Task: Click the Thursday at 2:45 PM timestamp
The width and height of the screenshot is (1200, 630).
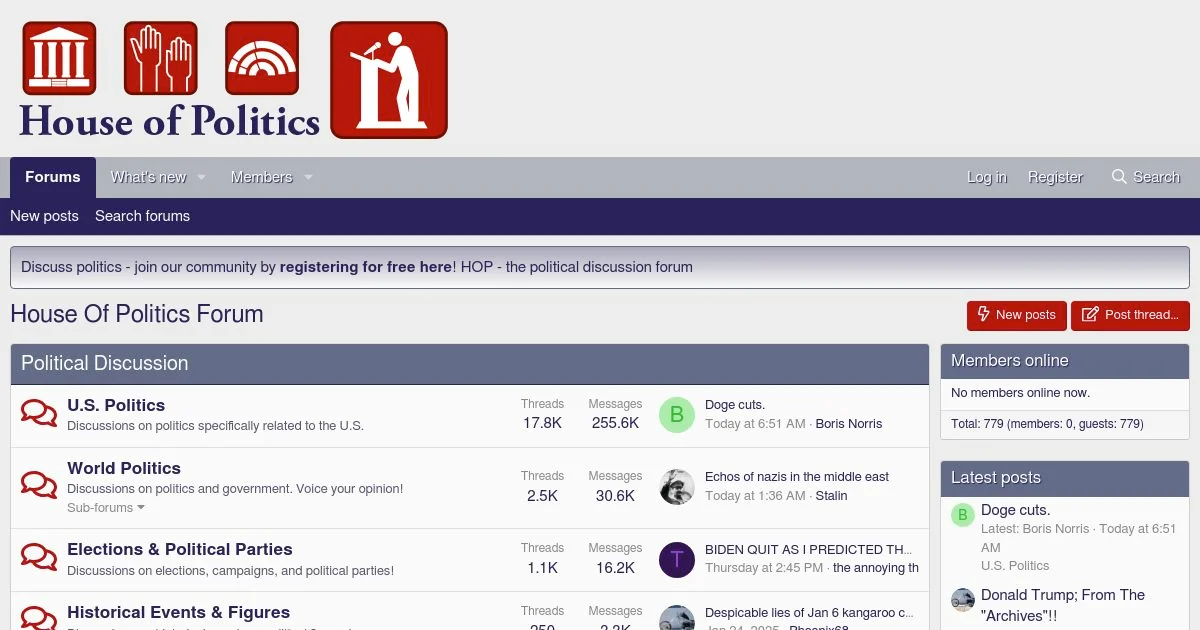Action: point(764,568)
